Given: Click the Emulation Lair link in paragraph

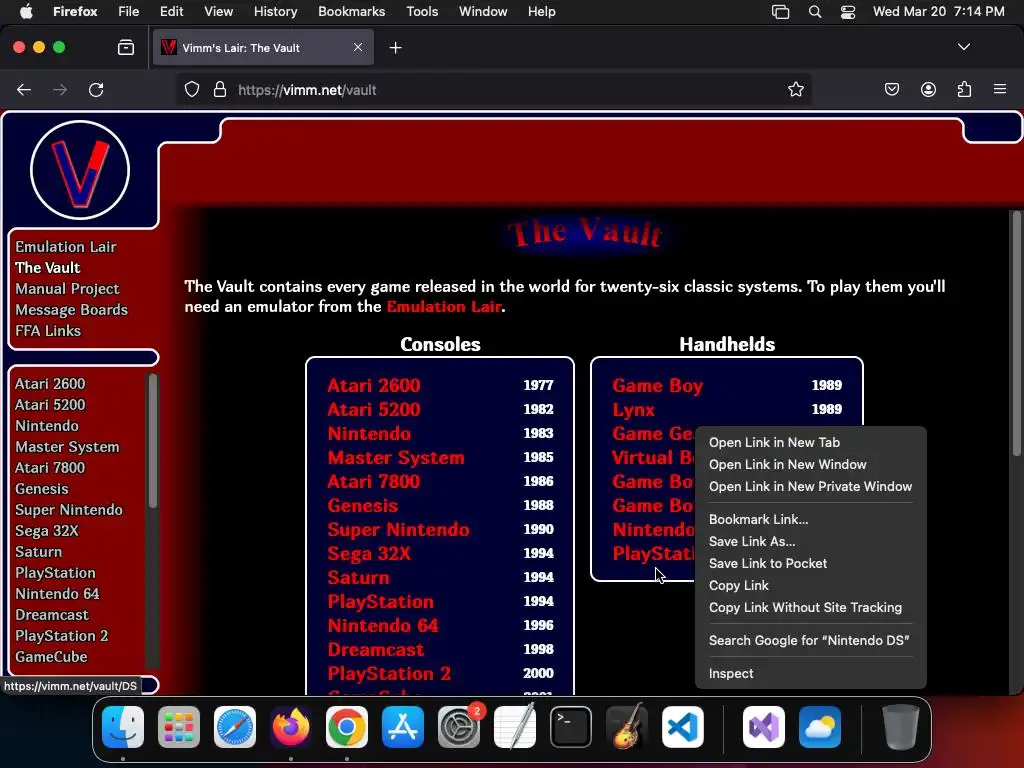Looking at the screenshot, I should (x=444, y=306).
